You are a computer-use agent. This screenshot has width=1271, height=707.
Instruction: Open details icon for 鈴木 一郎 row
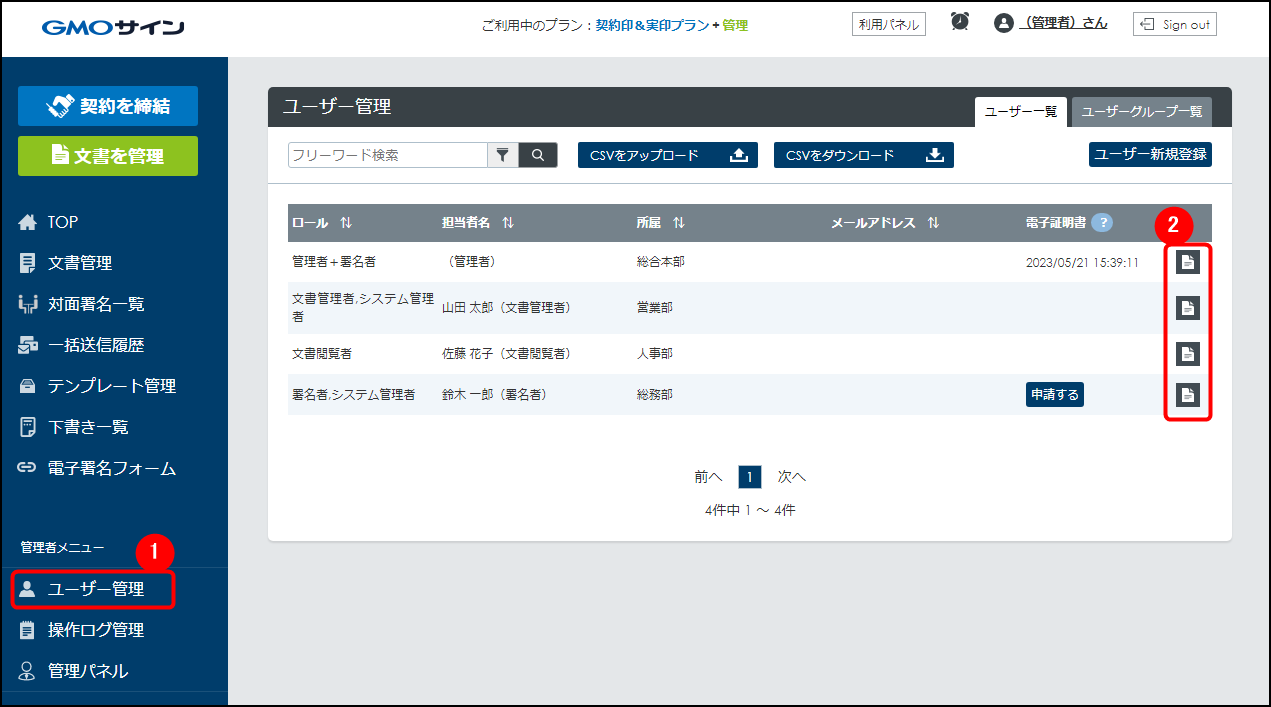[1187, 395]
